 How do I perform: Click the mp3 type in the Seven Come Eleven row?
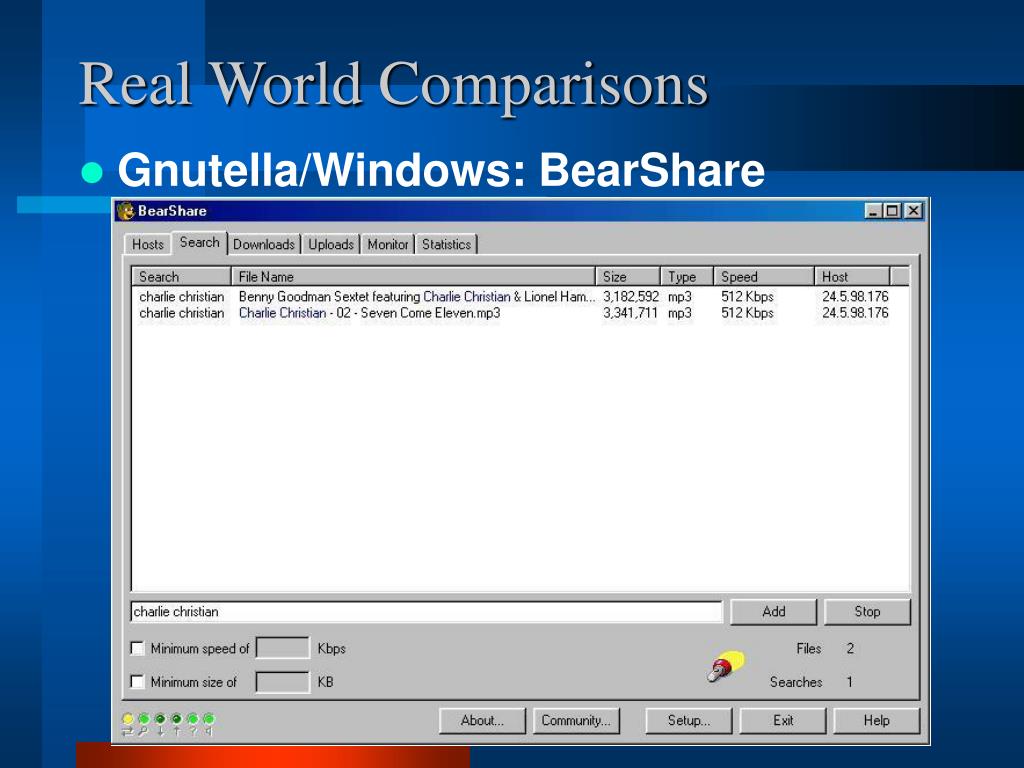(680, 313)
